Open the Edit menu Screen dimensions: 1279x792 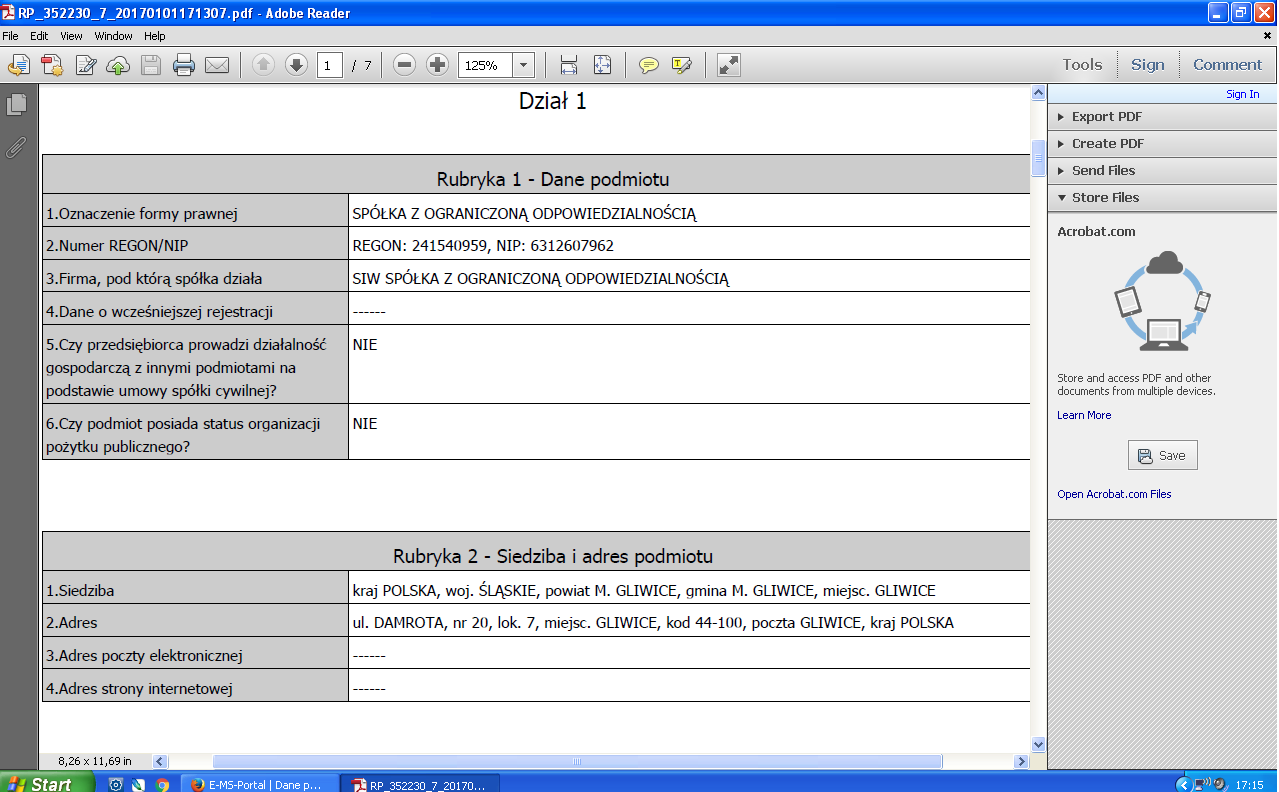(39, 36)
